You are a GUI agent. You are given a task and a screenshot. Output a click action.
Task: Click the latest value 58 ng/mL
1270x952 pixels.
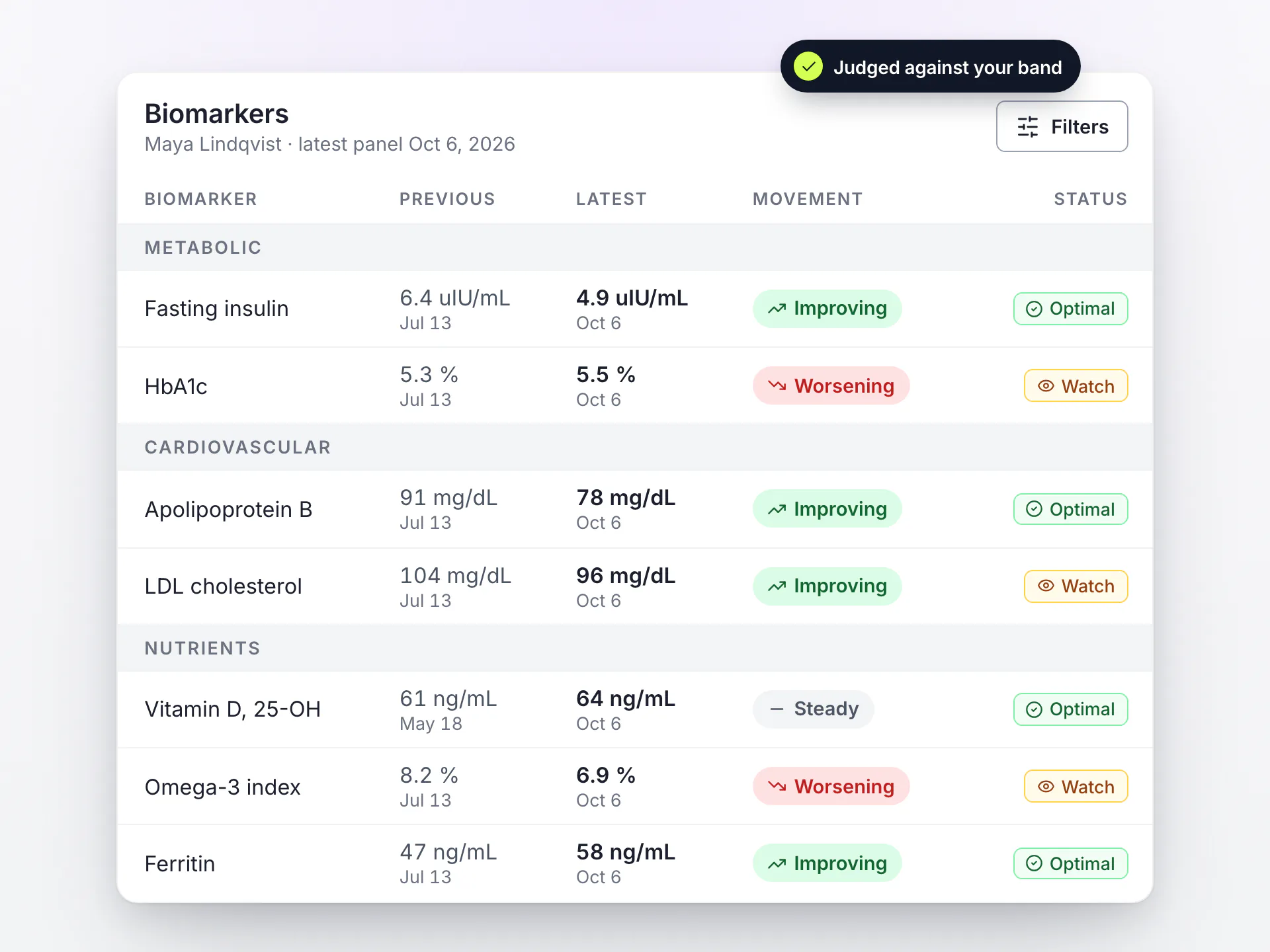(x=626, y=852)
